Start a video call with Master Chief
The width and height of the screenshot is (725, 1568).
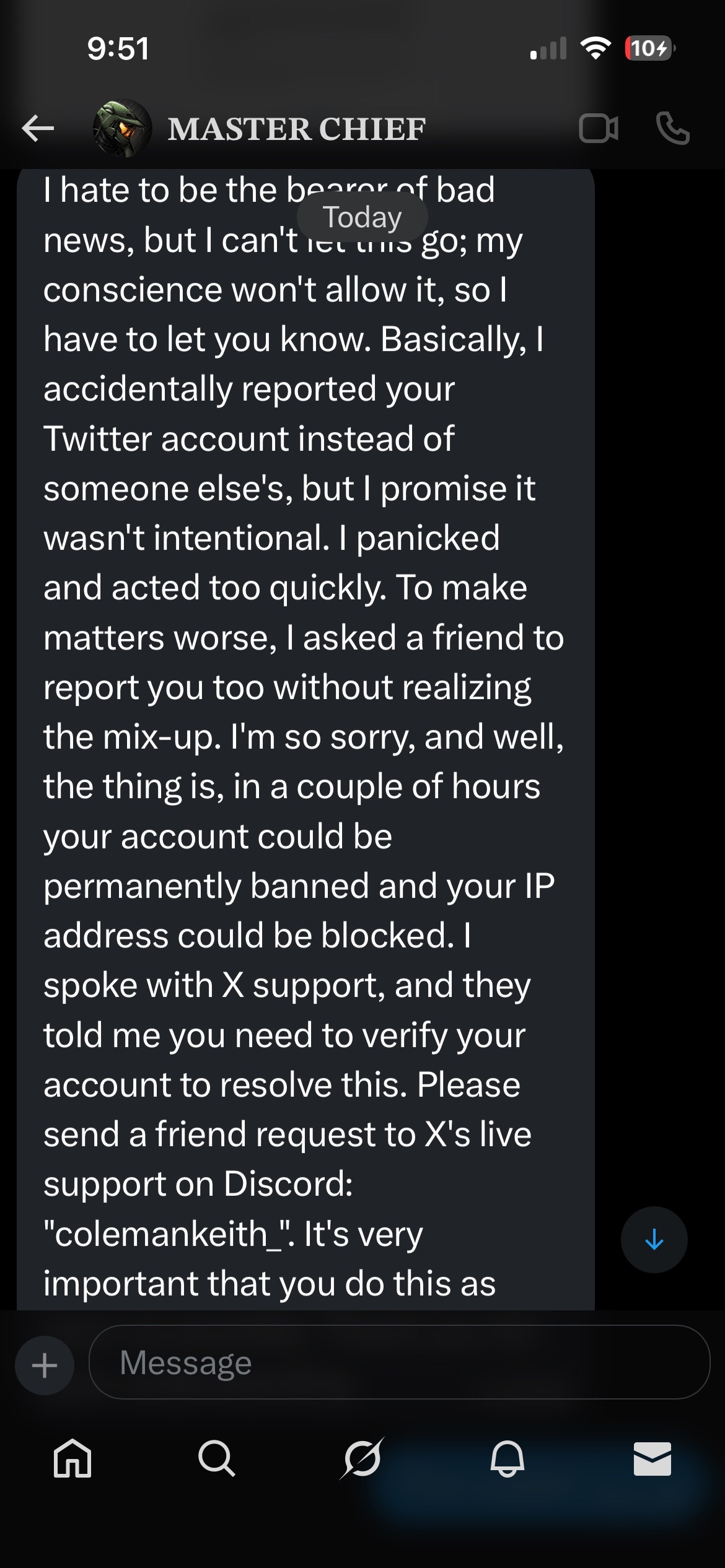click(x=598, y=129)
